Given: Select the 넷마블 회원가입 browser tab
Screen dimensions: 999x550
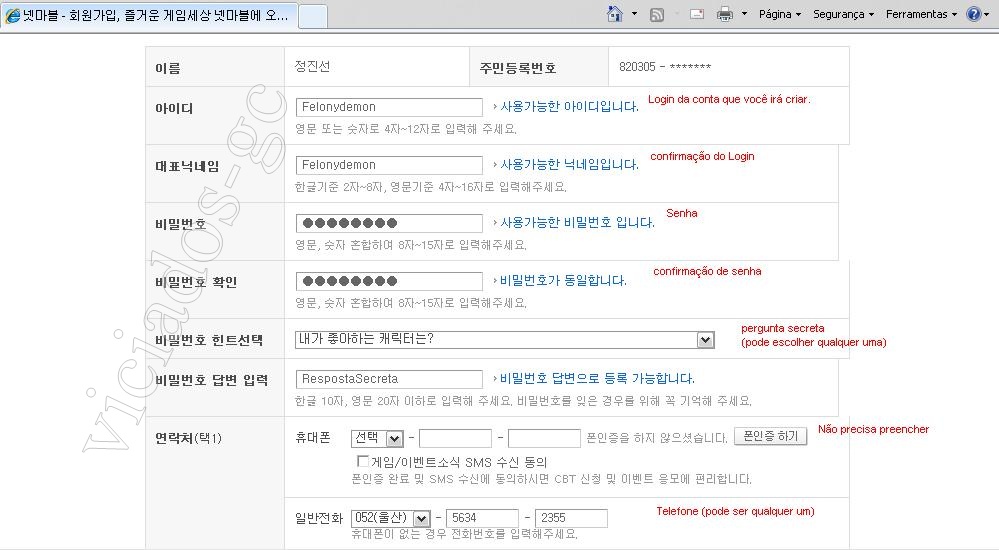Looking at the screenshot, I should click(148, 15).
